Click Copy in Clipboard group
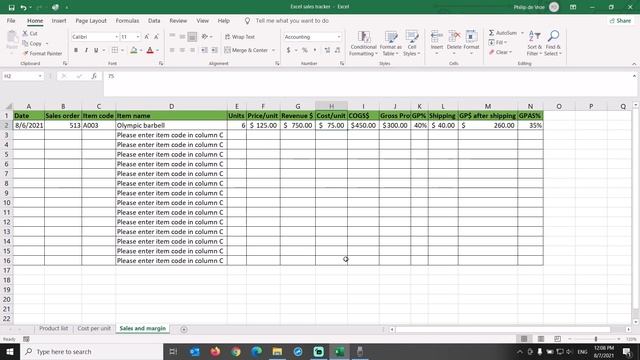The image size is (640, 360). [32, 43]
